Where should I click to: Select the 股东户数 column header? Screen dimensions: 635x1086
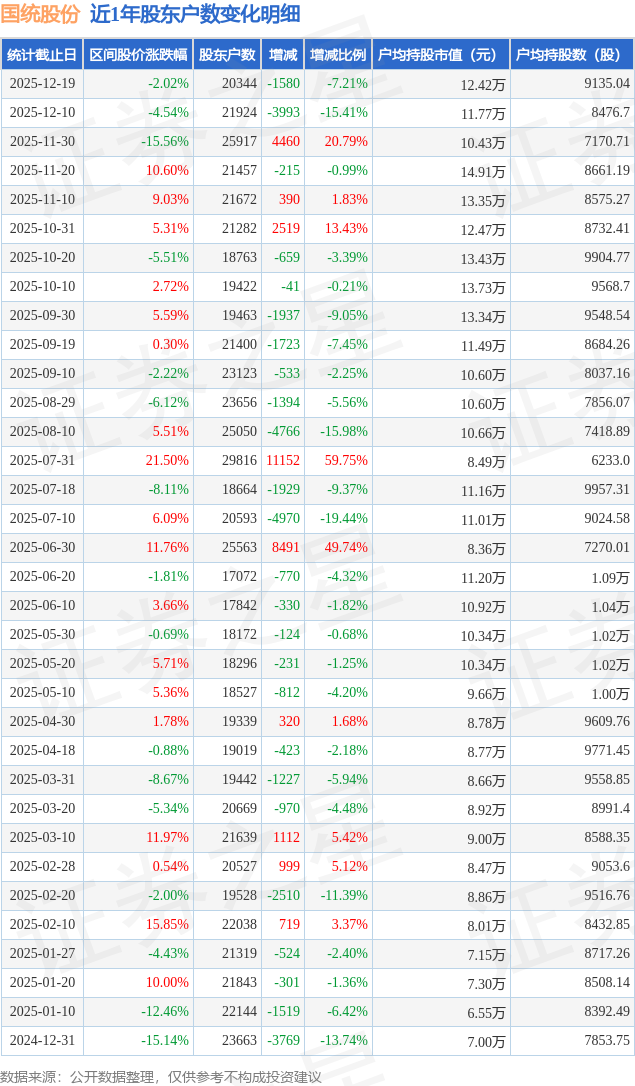click(x=226, y=55)
